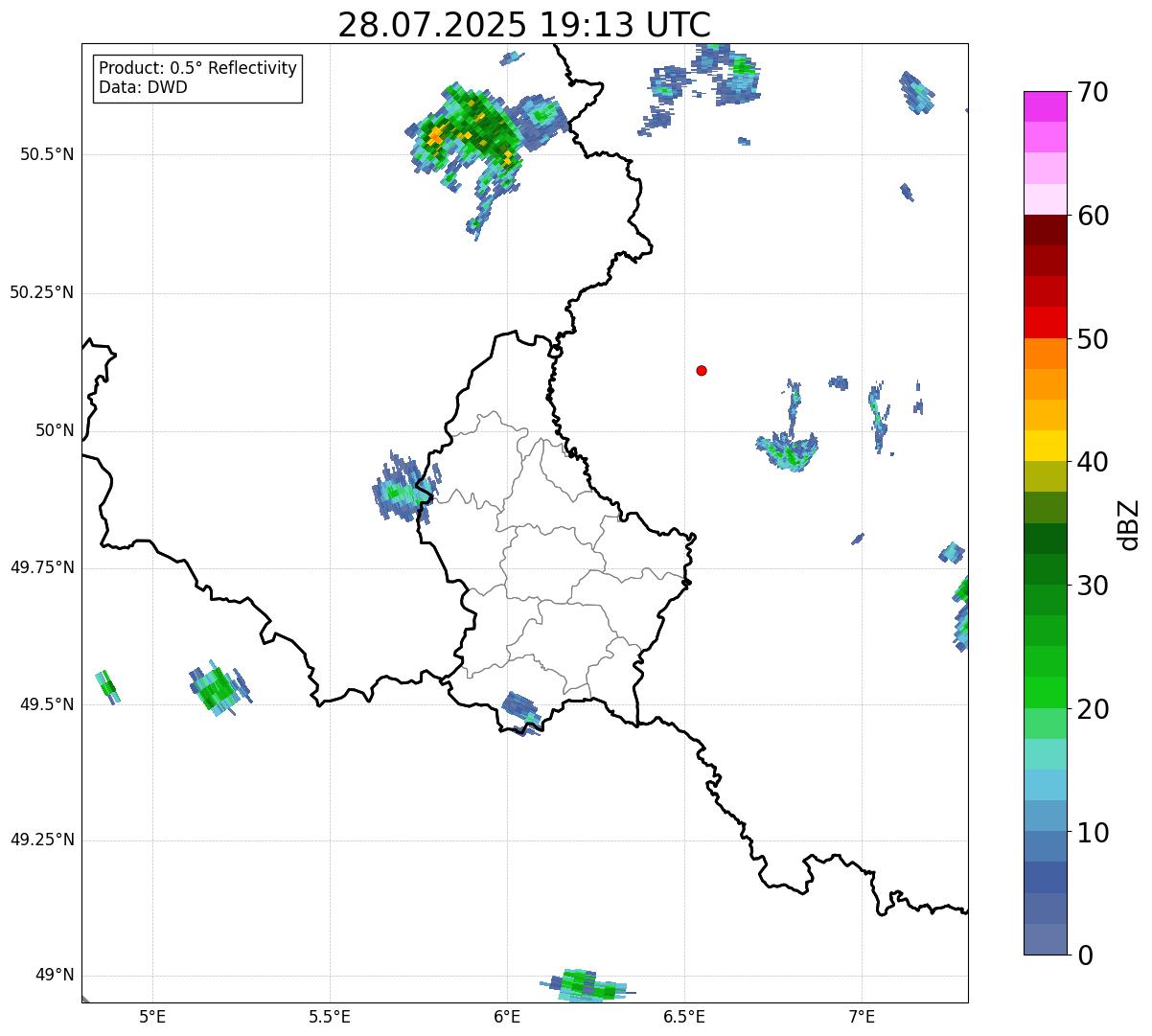The width and height of the screenshot is (1152, 1036).
Task: Click the "Data: DWD" label
Action: tap(143, 87)
